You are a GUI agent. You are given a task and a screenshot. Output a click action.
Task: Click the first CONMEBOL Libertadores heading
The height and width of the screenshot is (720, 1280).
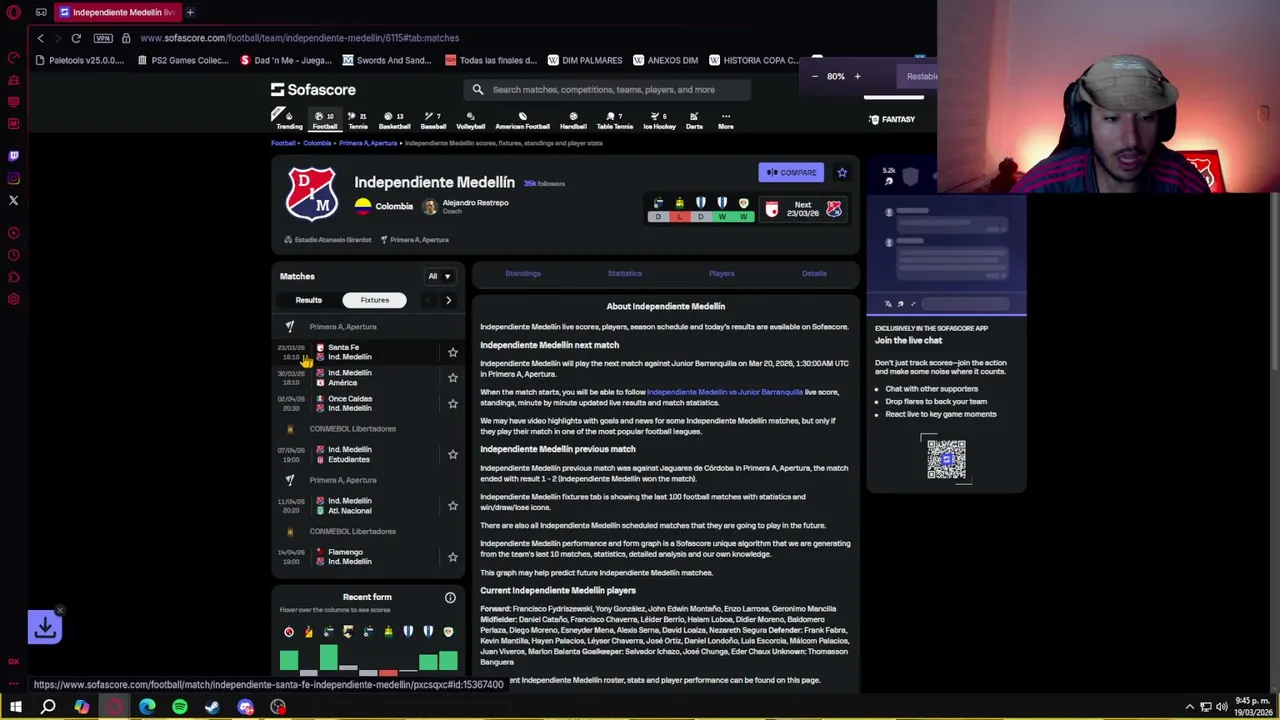coord(352,429)
